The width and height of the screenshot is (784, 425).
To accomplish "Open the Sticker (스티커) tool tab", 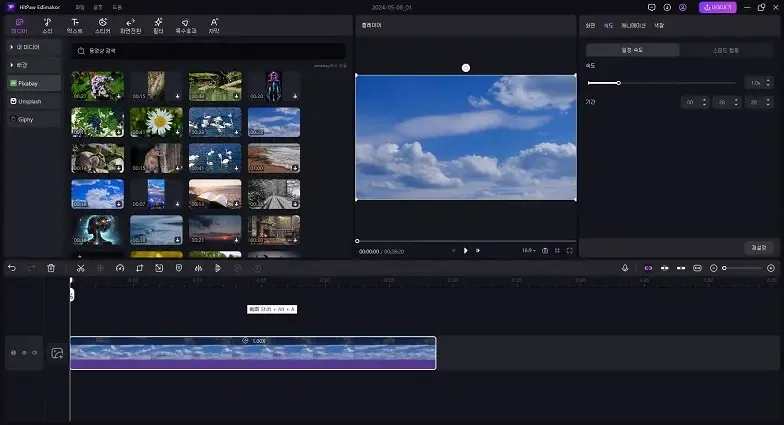I will pyautogui.click(x=102, y=25).
